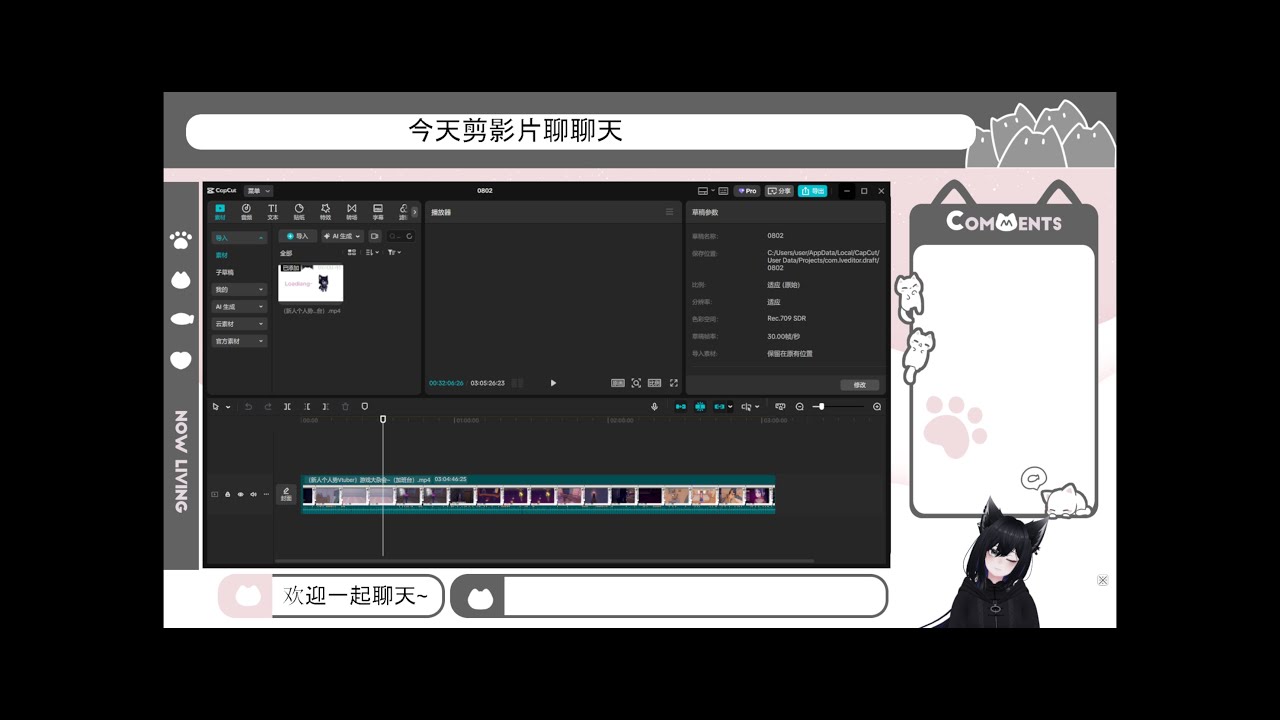Expand the 云素材 section
This screenshot has height=720, width=1280.
[x=239, y=324]
